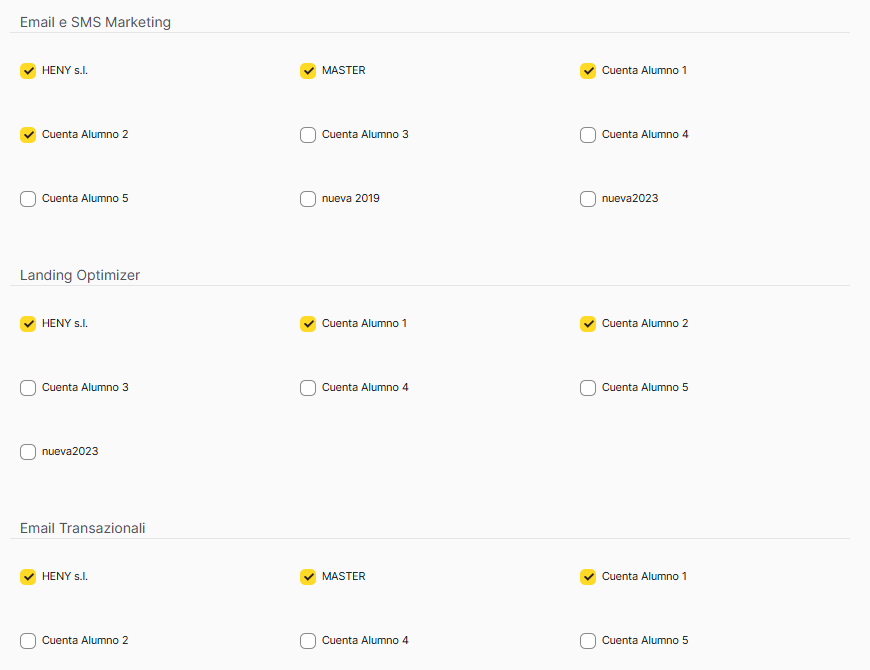
Task: Enable Cuenta Alumno 3 under Landing Optimizer
Action: (28, 388)
